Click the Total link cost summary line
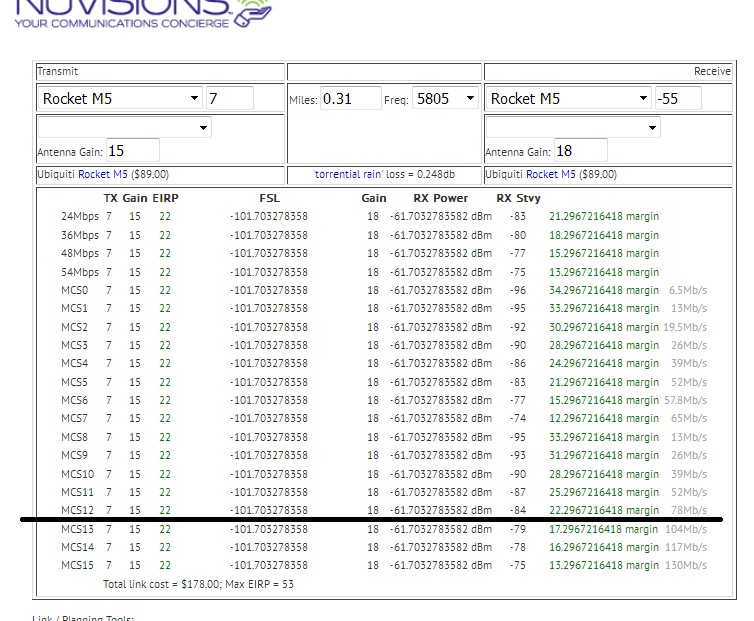This screenshot has width=754, height=621. (198, 584)
